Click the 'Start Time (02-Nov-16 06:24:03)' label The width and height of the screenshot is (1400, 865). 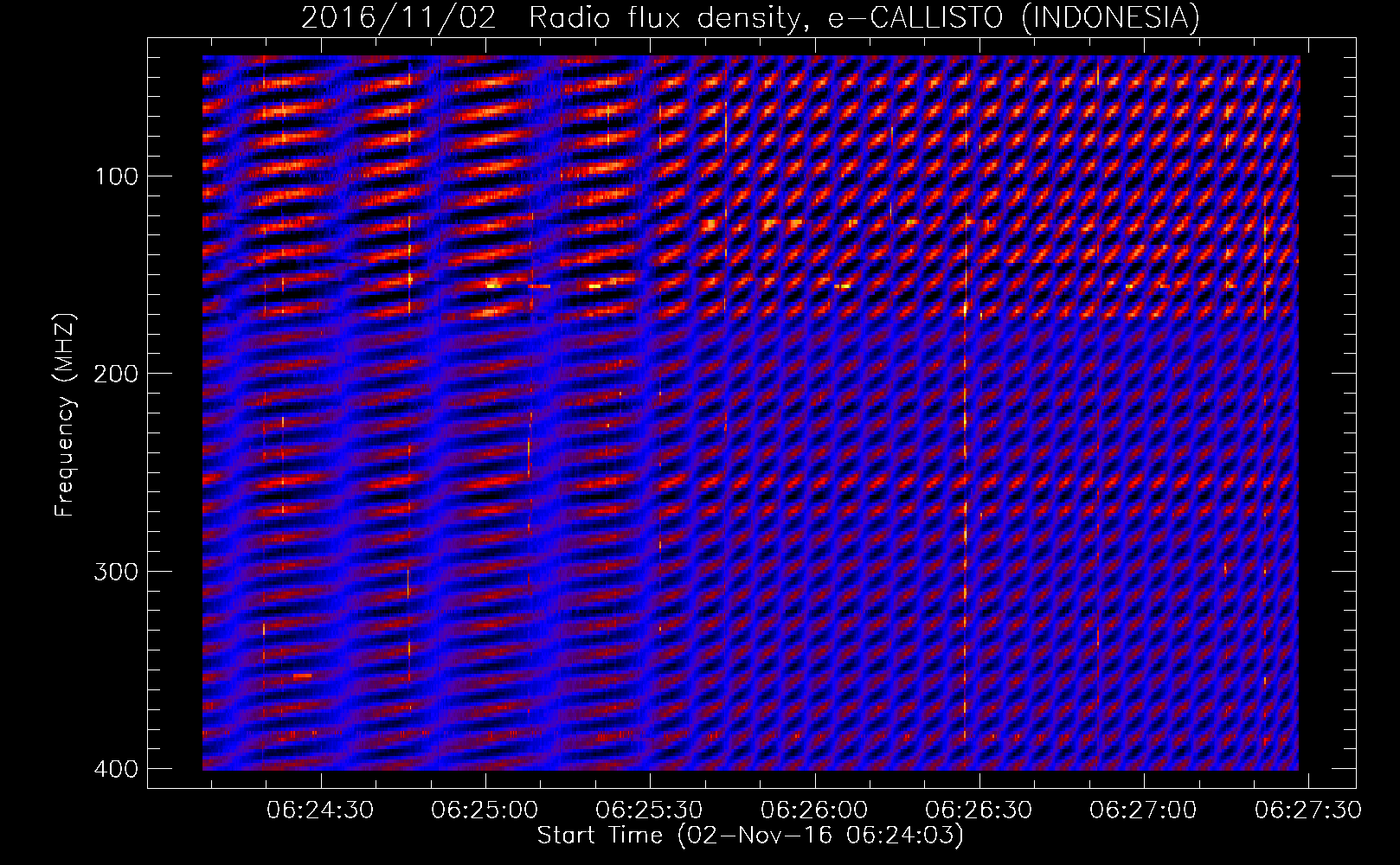[750, 836]
